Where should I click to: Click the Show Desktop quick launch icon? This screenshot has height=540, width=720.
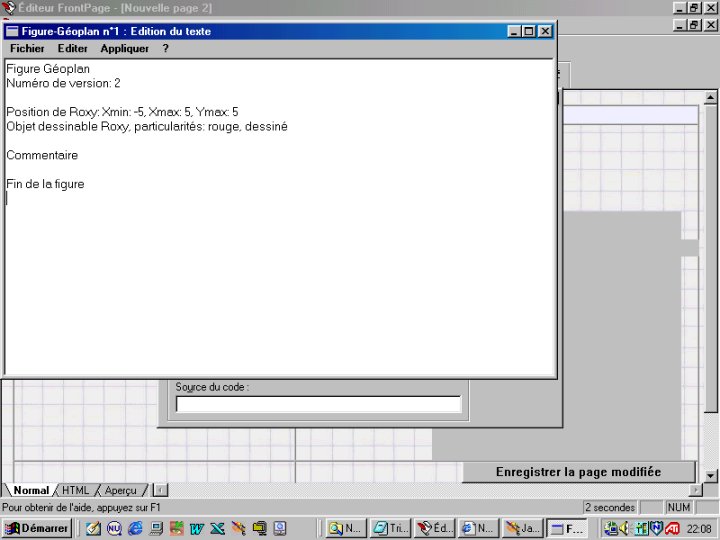click(x=156, y=529)
